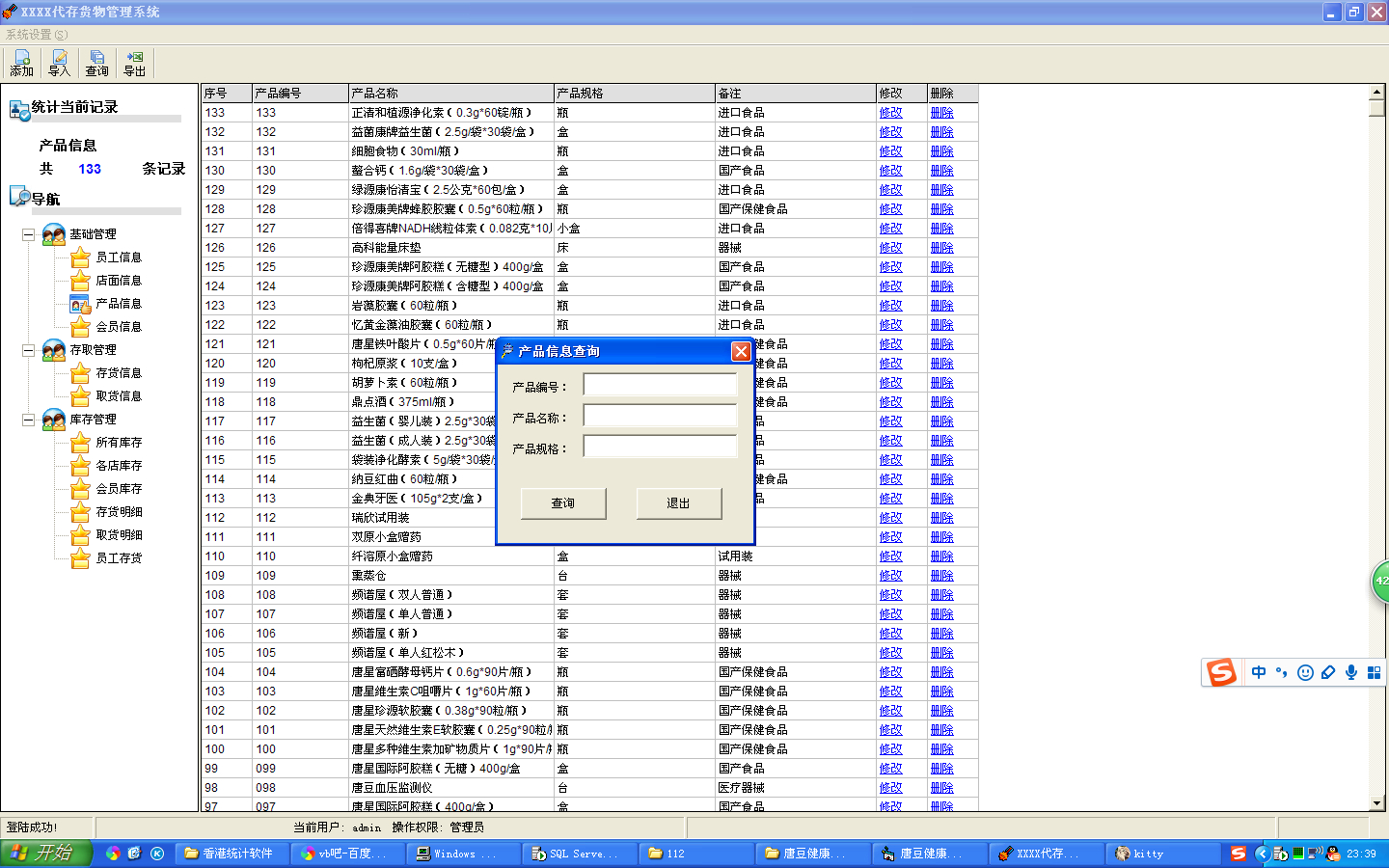Click the 导入 (import) toolbar icon
This screenshot has width=1389, height=868.
(59, 64)
